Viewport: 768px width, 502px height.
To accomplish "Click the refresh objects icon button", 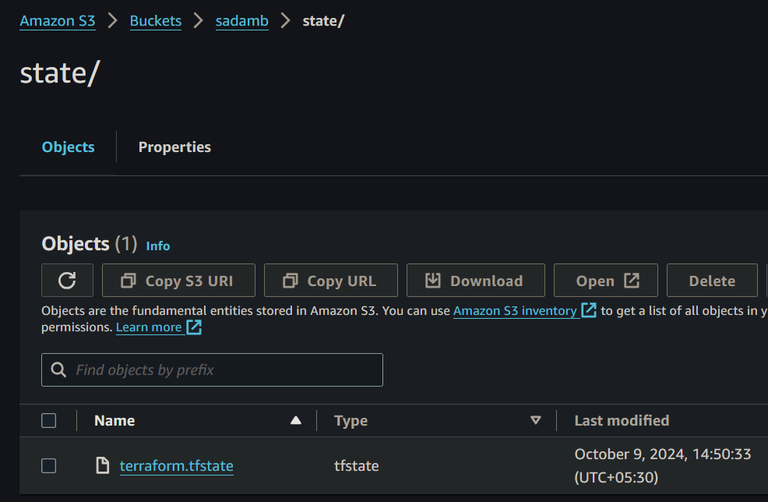I will (67, 281).
